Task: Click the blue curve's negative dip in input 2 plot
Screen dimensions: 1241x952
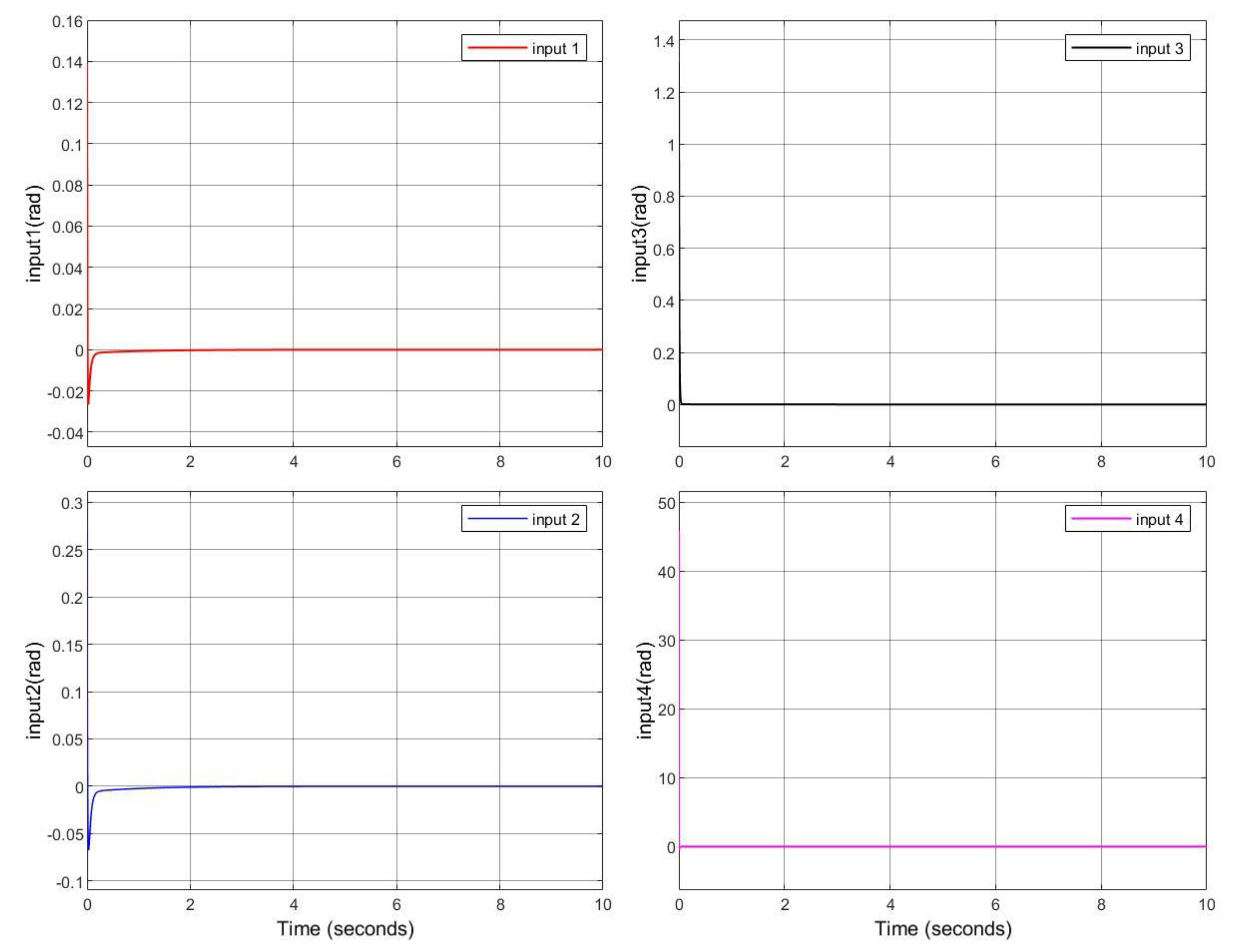Action: coord(89,846)
